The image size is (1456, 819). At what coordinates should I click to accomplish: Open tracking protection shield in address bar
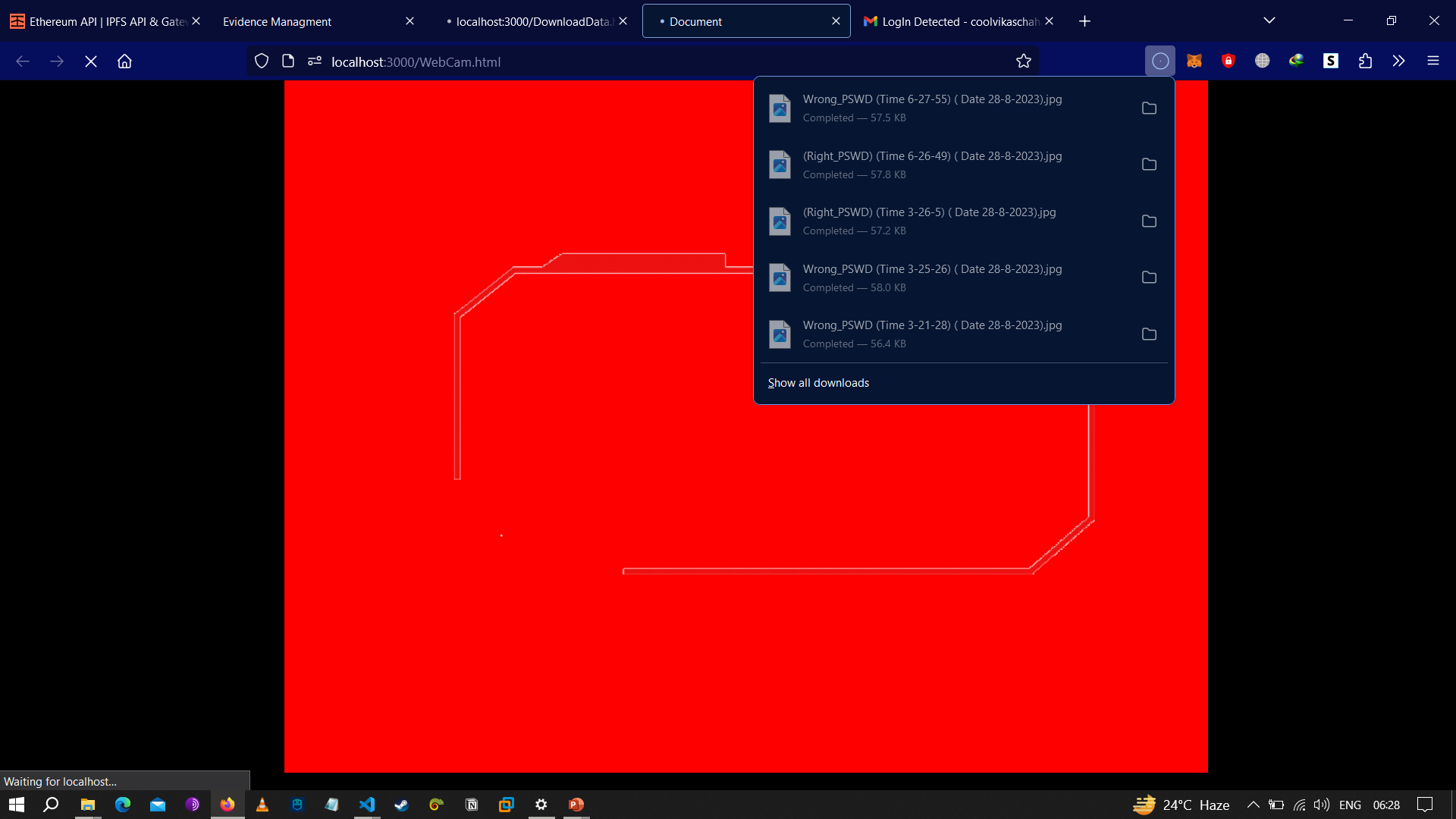tap(262, 61)
